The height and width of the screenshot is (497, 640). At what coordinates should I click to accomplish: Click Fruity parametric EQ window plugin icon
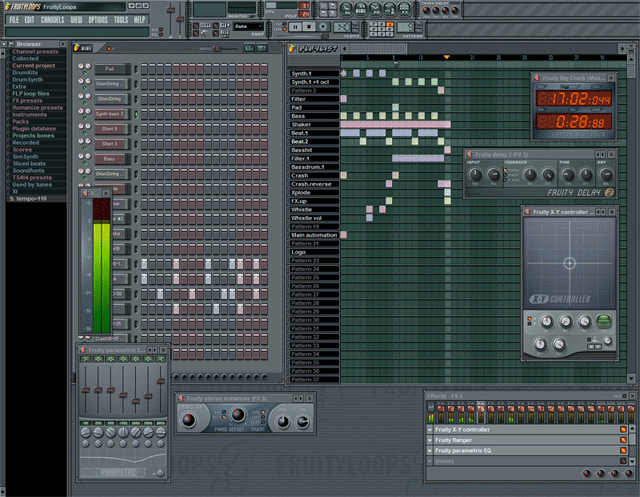coord(83,350)
